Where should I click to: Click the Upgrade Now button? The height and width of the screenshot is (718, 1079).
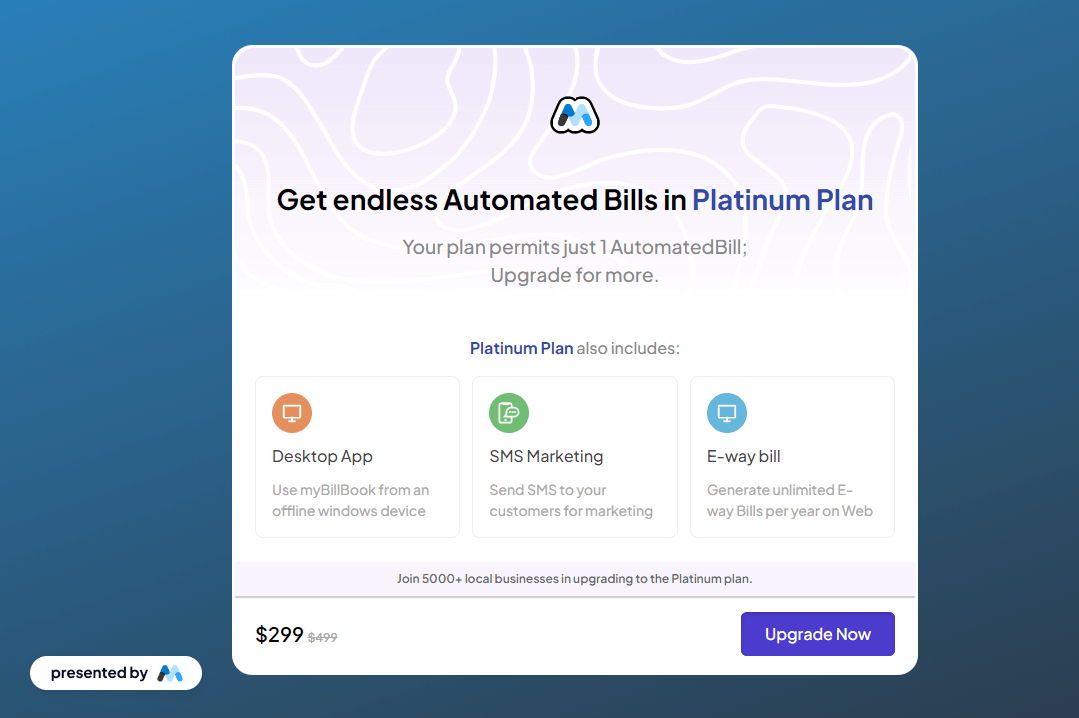(x=818, y=634)
